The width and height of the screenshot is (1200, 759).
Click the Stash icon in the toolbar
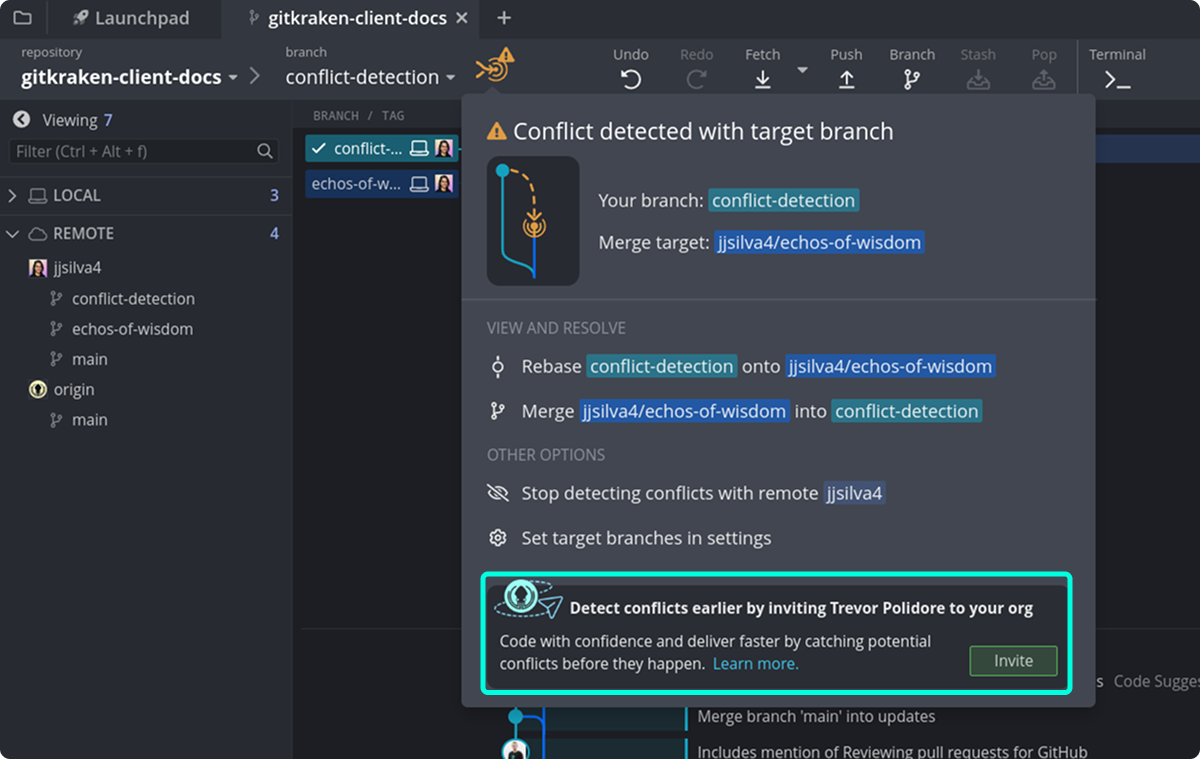978,77
